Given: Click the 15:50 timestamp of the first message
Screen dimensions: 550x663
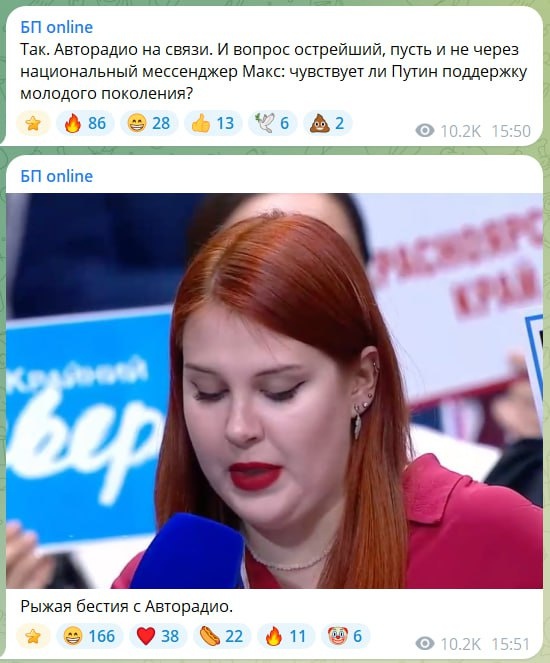Looking at the screenshot, I should (511, 131).
